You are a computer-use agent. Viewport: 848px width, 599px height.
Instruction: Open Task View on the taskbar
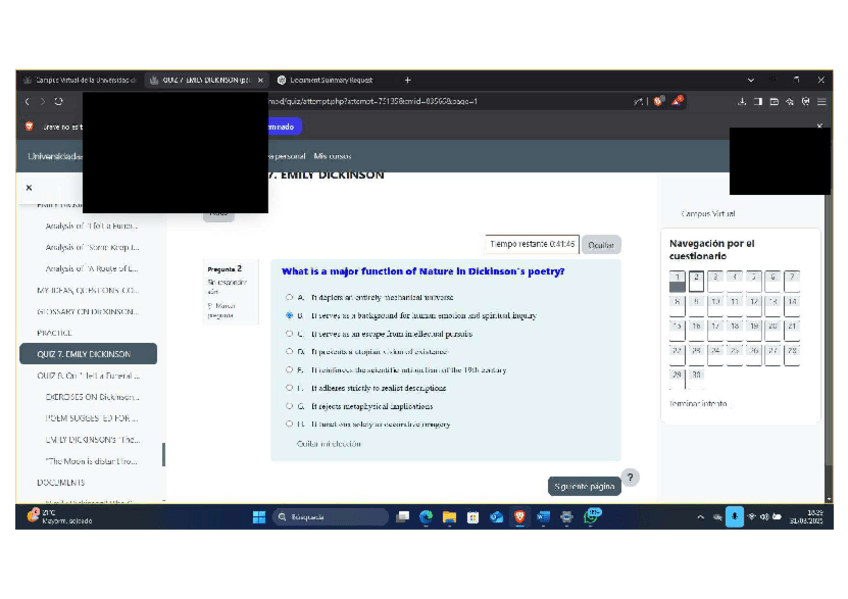click(x=402, y=517)
